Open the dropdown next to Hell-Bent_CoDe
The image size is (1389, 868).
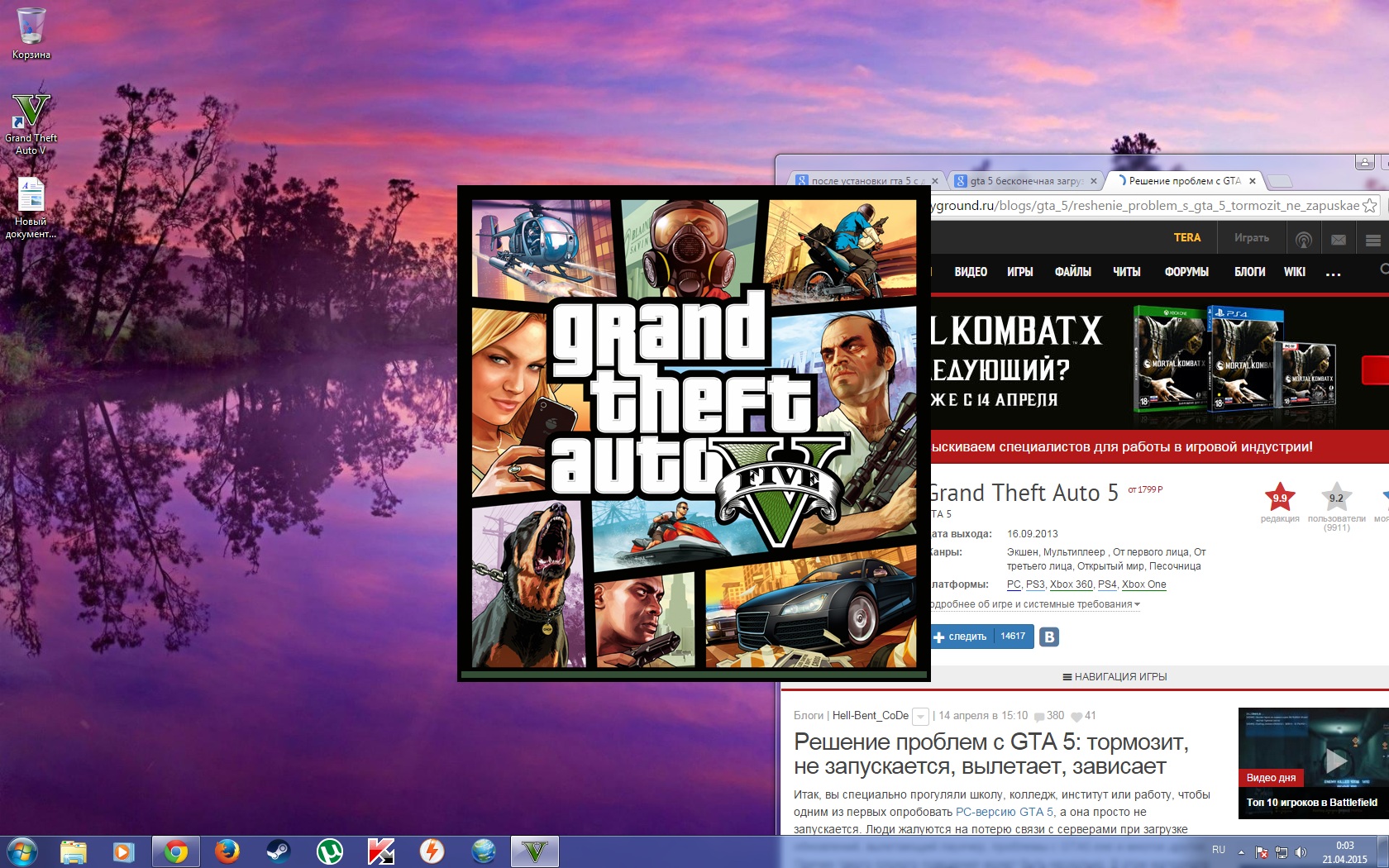click(920, 717)
